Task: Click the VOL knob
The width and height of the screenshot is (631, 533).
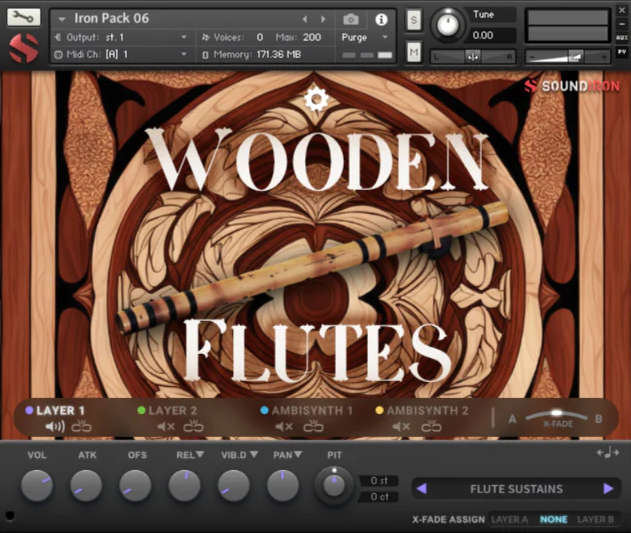Action: 36,486
